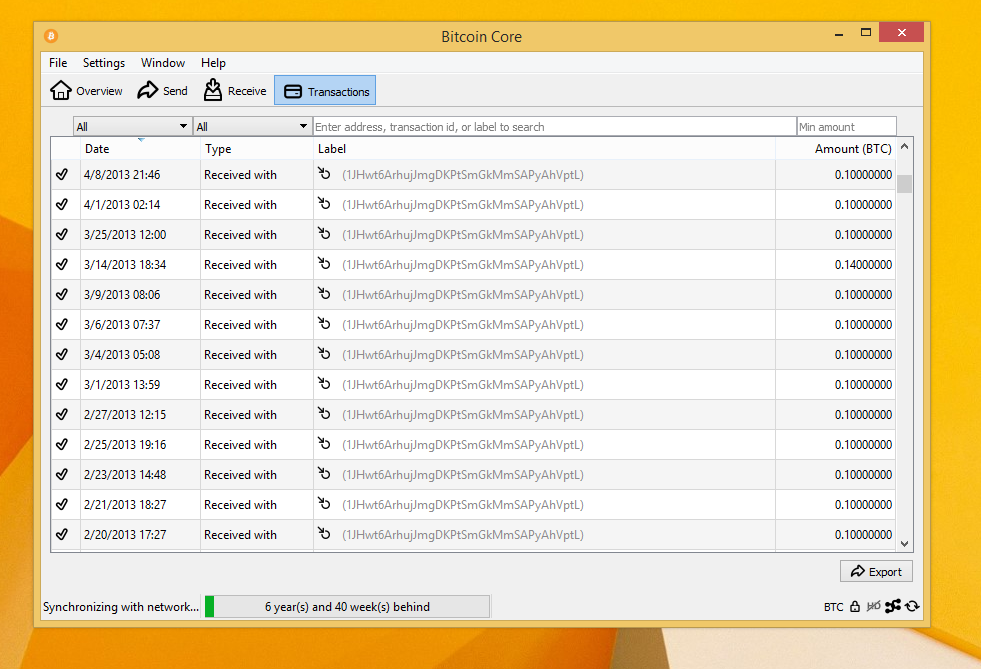Click received arrow icon in 3/1/2013 row
The height and width of the screenshot is (669, 981).
pos(323,383)
